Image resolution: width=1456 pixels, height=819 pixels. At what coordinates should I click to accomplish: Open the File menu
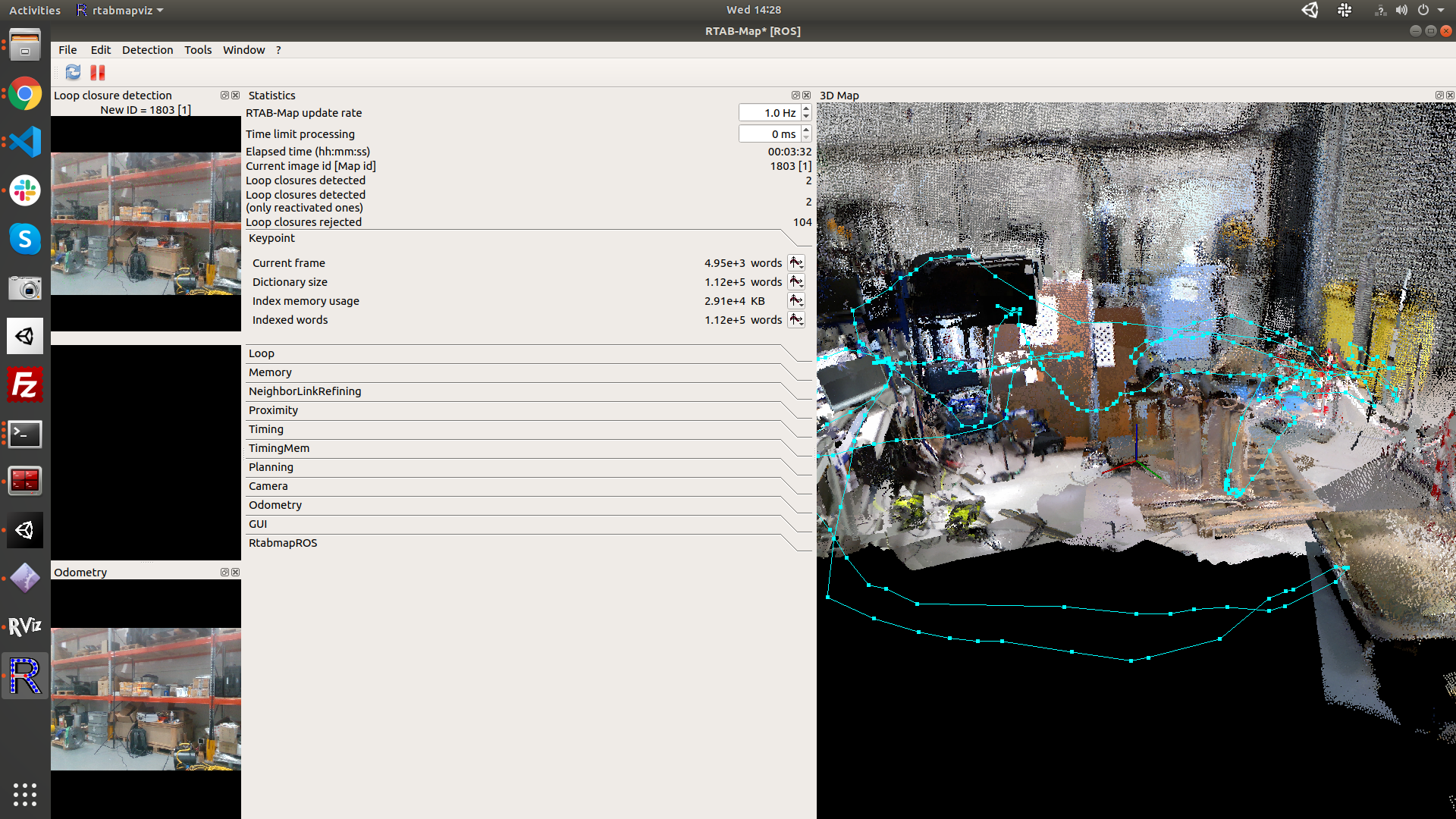pos(67,50)
